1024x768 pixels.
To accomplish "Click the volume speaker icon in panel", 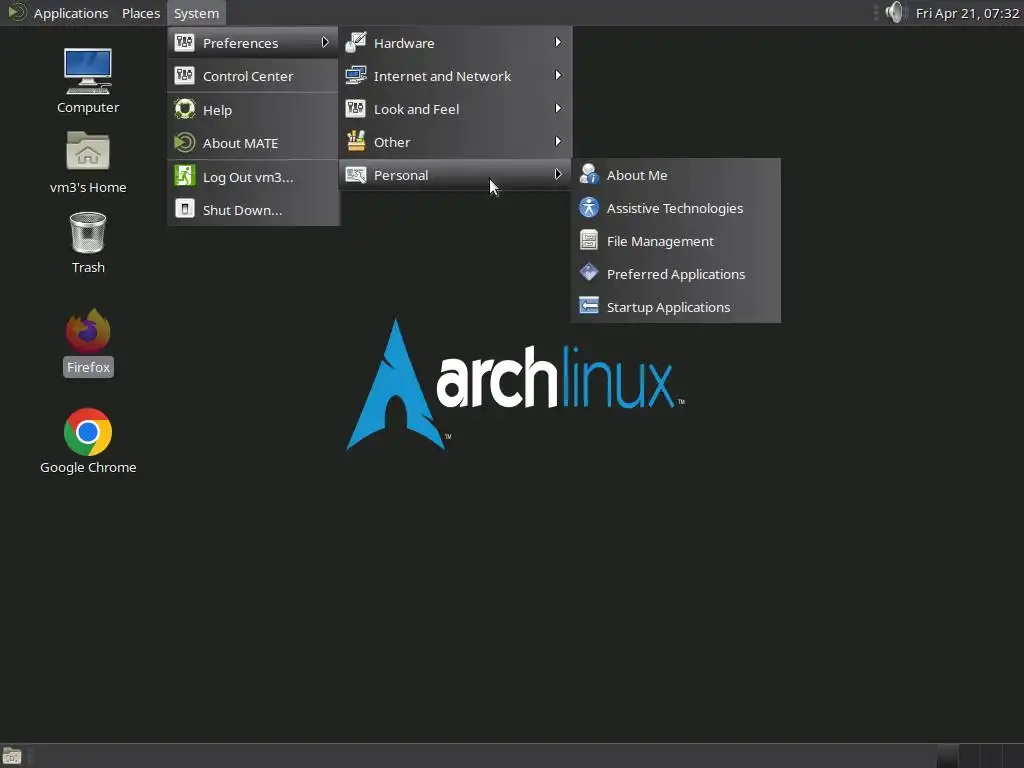I will [x=896, y=12].
